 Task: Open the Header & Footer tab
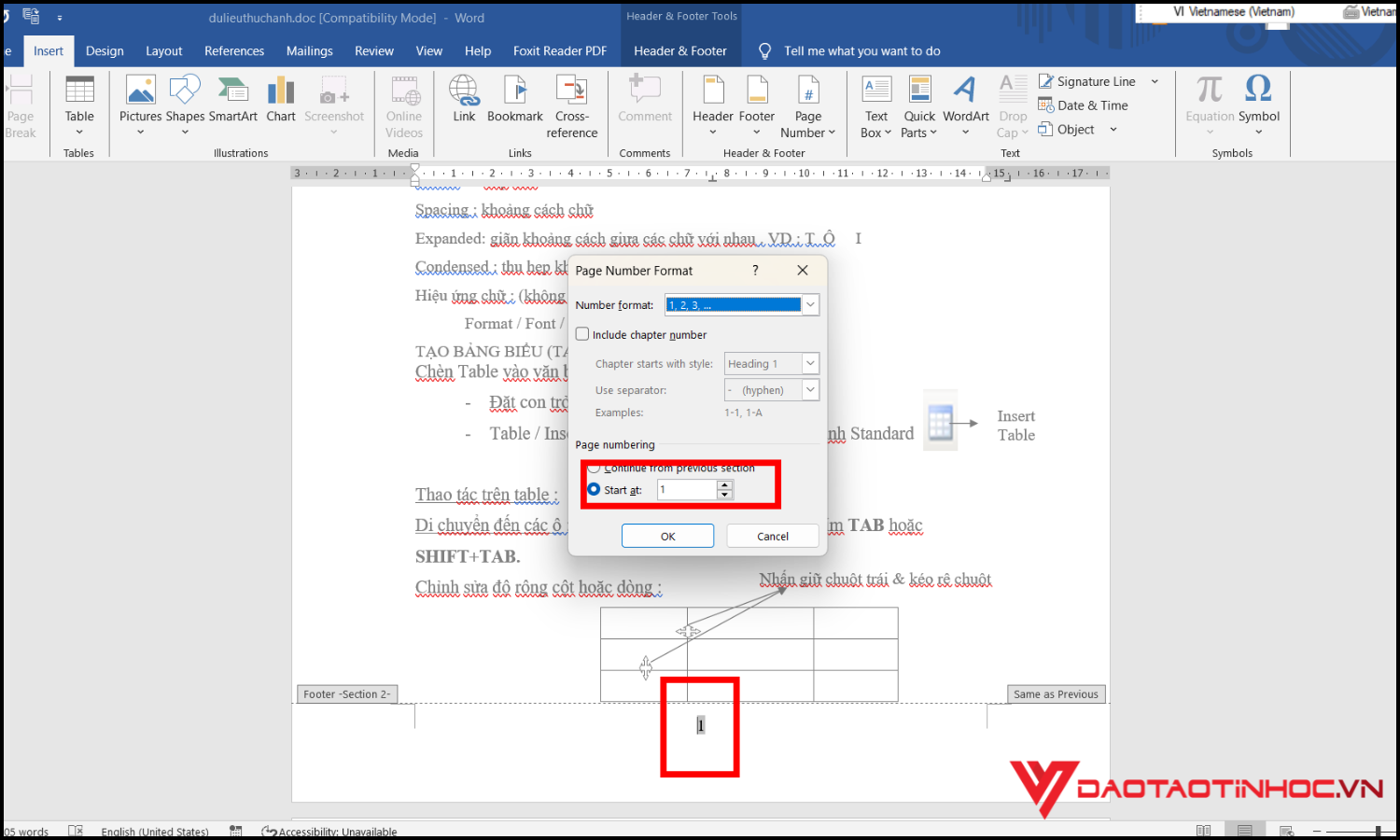click(679, 51)
